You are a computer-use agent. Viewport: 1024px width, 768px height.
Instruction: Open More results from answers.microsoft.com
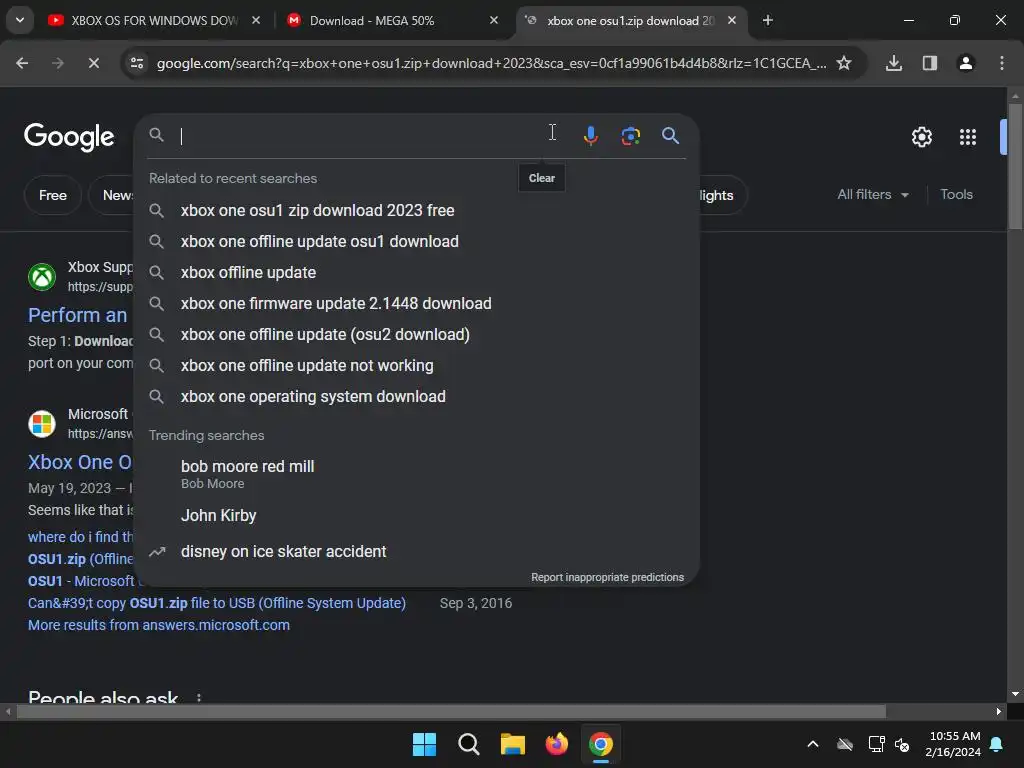pos(159,625)
